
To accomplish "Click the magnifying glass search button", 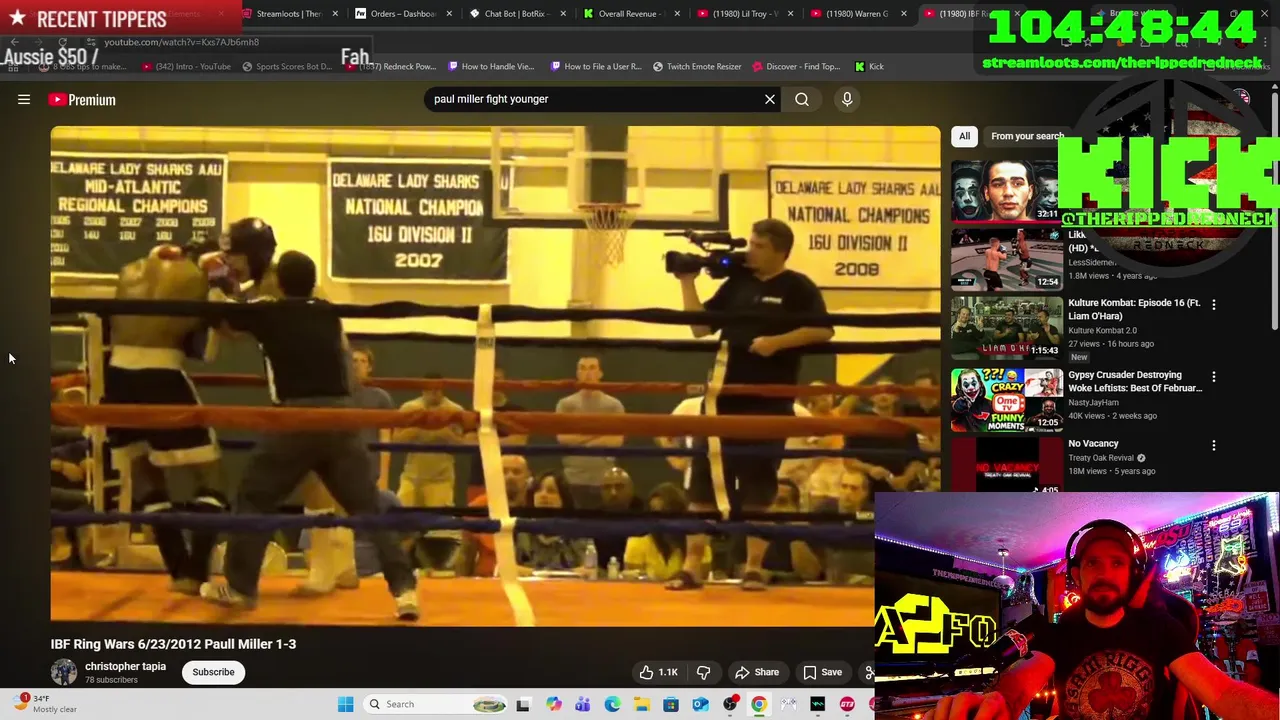I will (x=802, y=99).
